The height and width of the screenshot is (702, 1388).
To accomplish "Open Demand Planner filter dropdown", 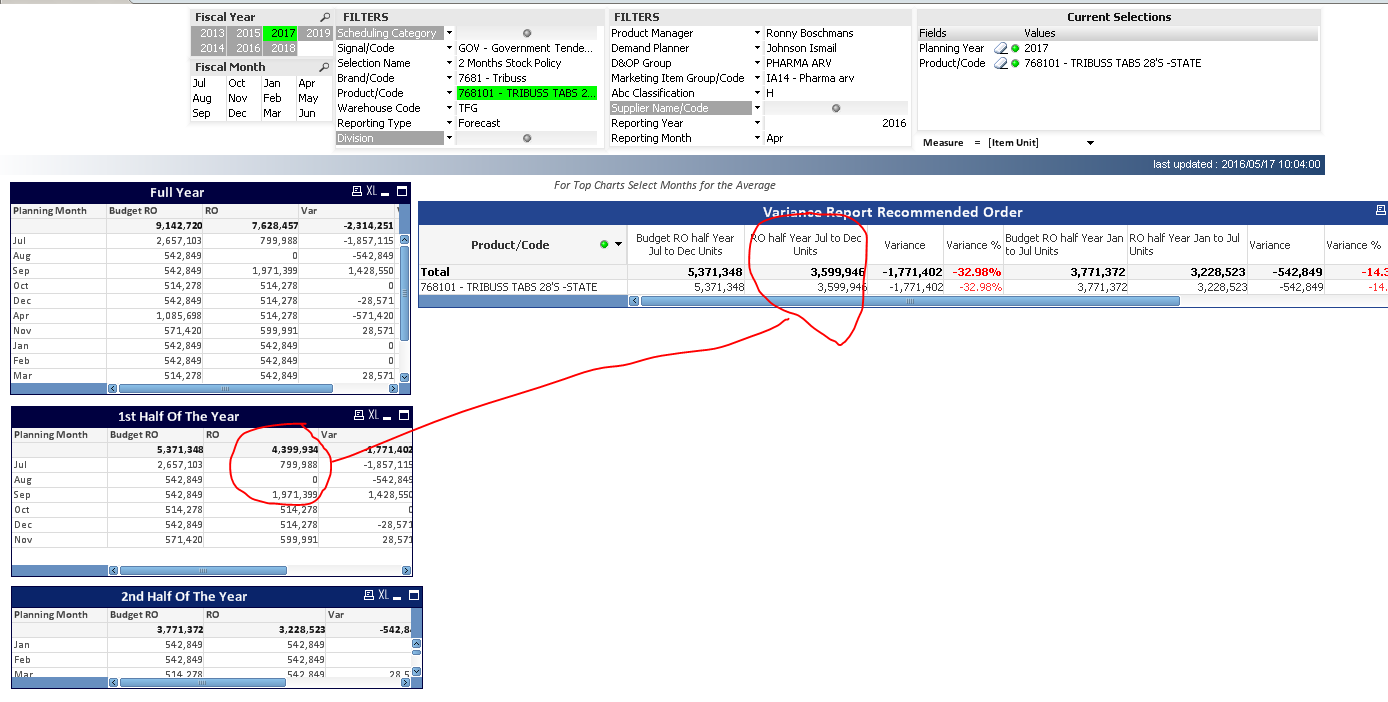I will click(x=757, y=48).
